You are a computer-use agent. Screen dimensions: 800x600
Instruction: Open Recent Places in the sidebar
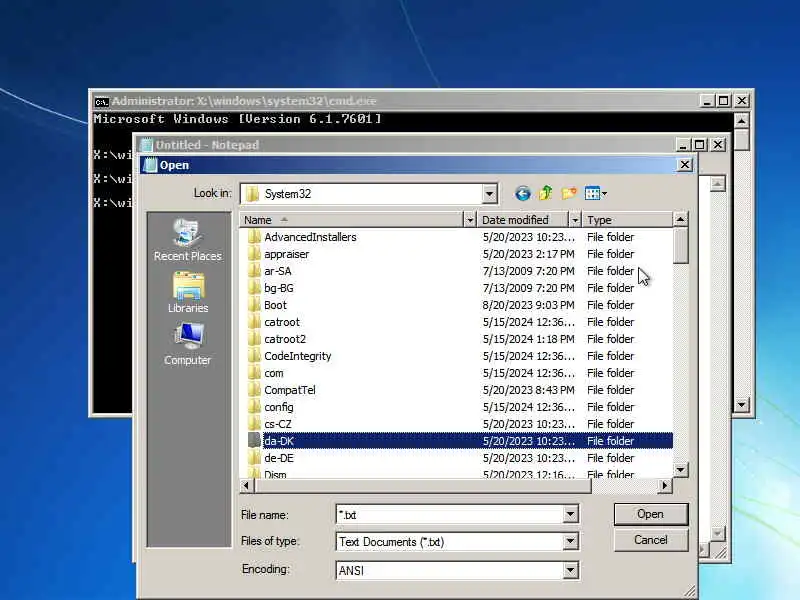point(188,240)
